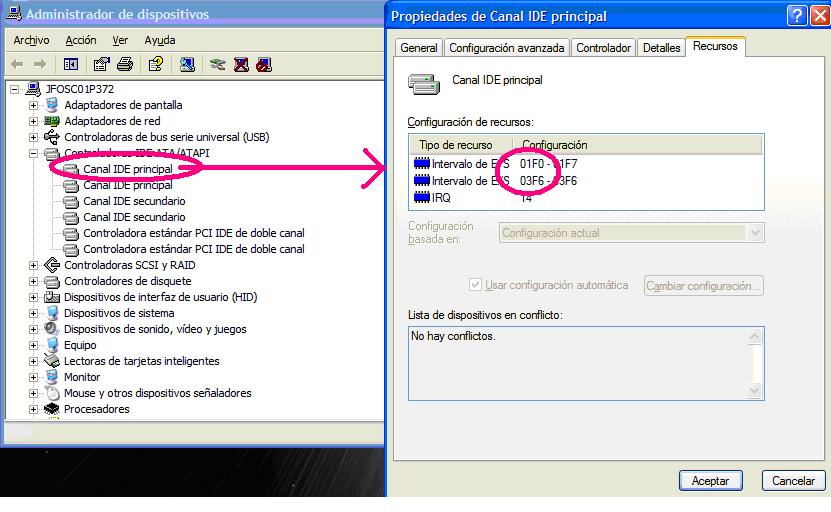Click the Back arrow in Device Manager toolbar
Viewport: 831px width, 512px height.
pos(17,65)
